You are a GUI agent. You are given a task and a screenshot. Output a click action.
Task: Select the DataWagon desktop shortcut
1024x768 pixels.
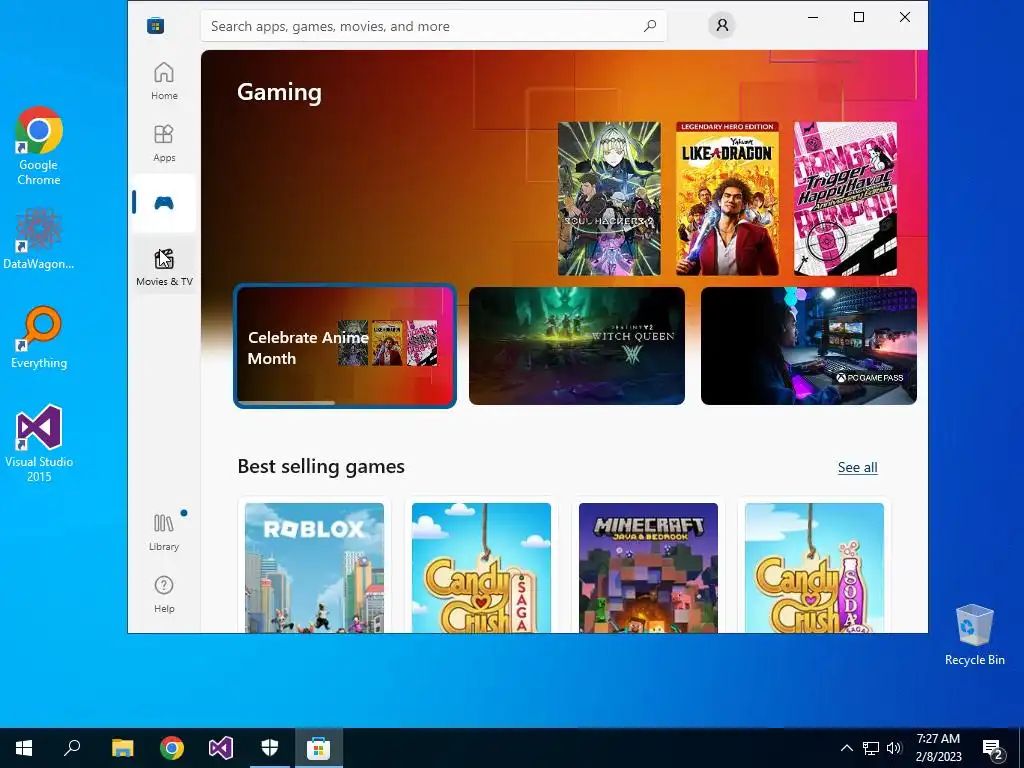pyautogui.click(x=39, y=238)
